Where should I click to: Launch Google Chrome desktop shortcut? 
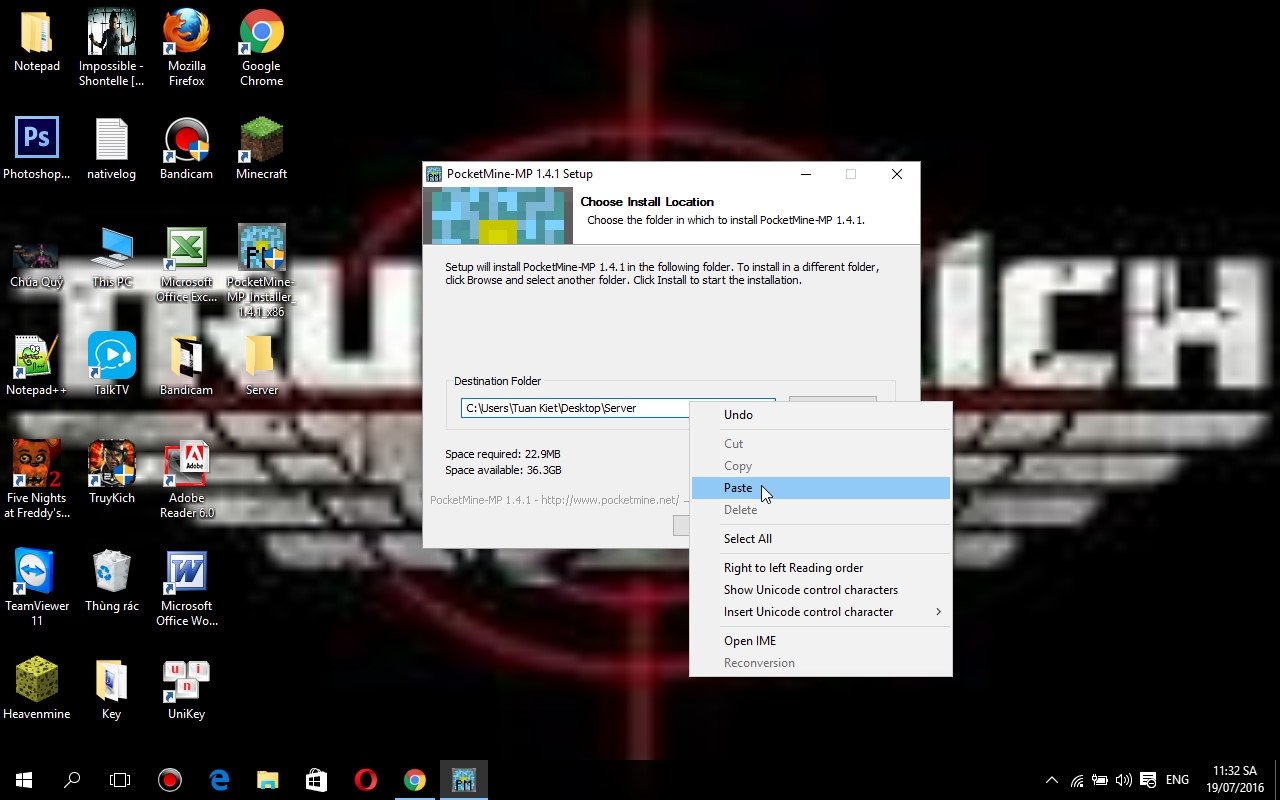click(x=261, y=48)
